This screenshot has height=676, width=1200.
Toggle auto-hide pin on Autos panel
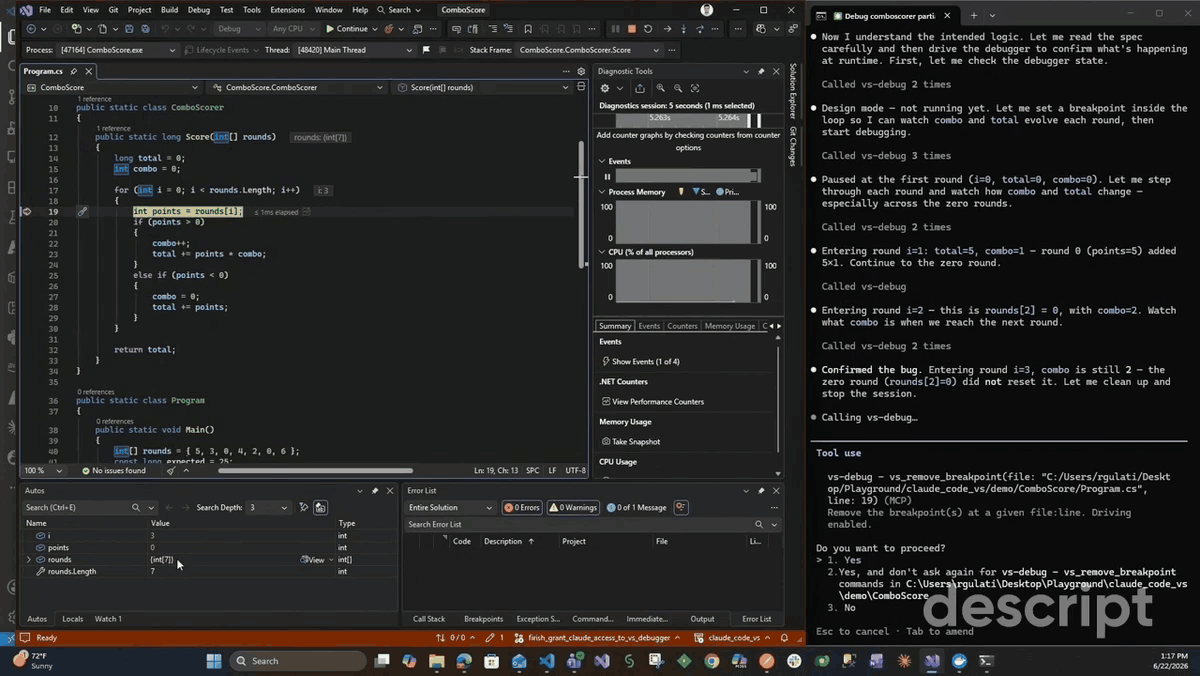tap(375, 491)
